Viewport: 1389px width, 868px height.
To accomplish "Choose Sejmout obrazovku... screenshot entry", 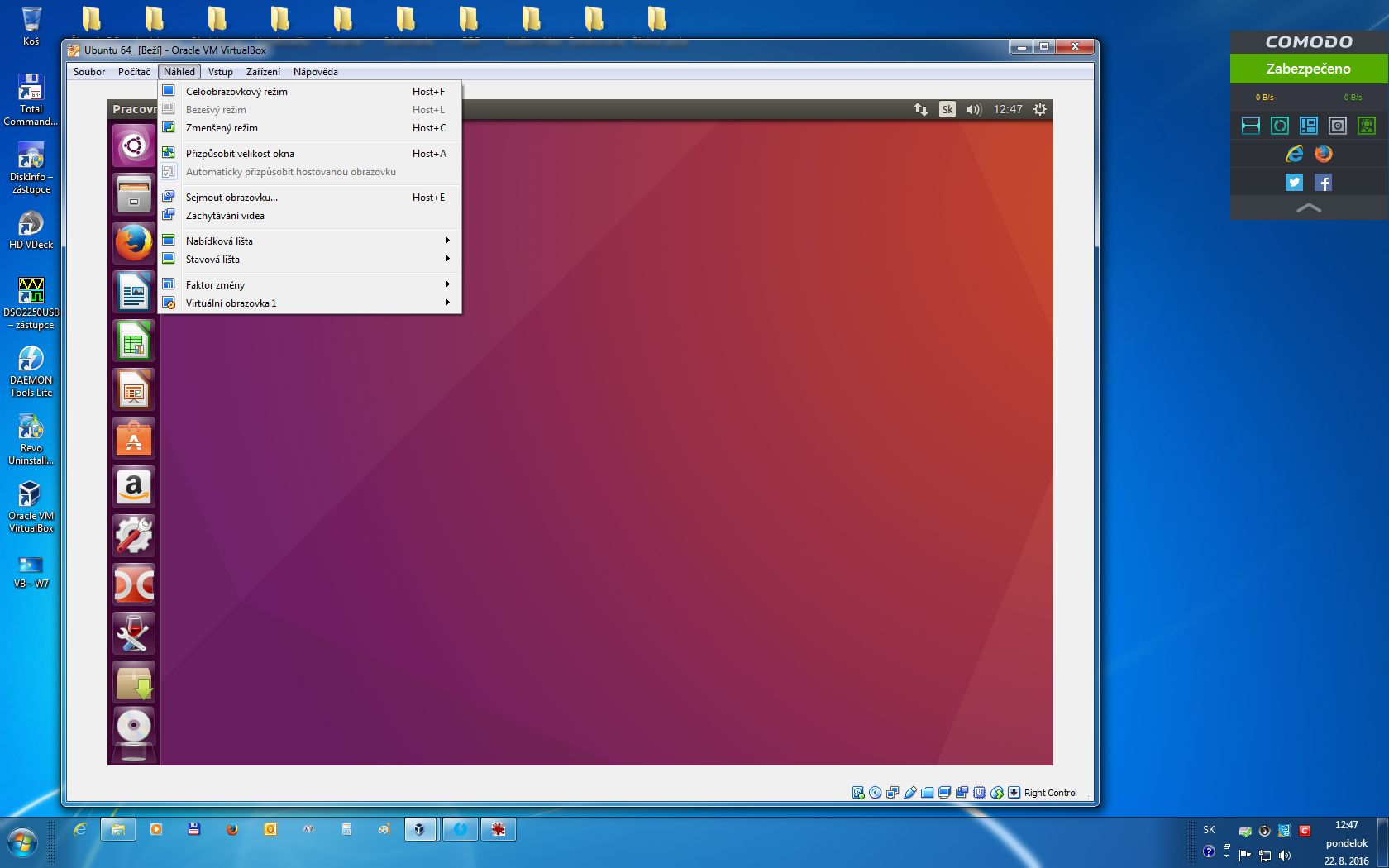I will [309, 198].
